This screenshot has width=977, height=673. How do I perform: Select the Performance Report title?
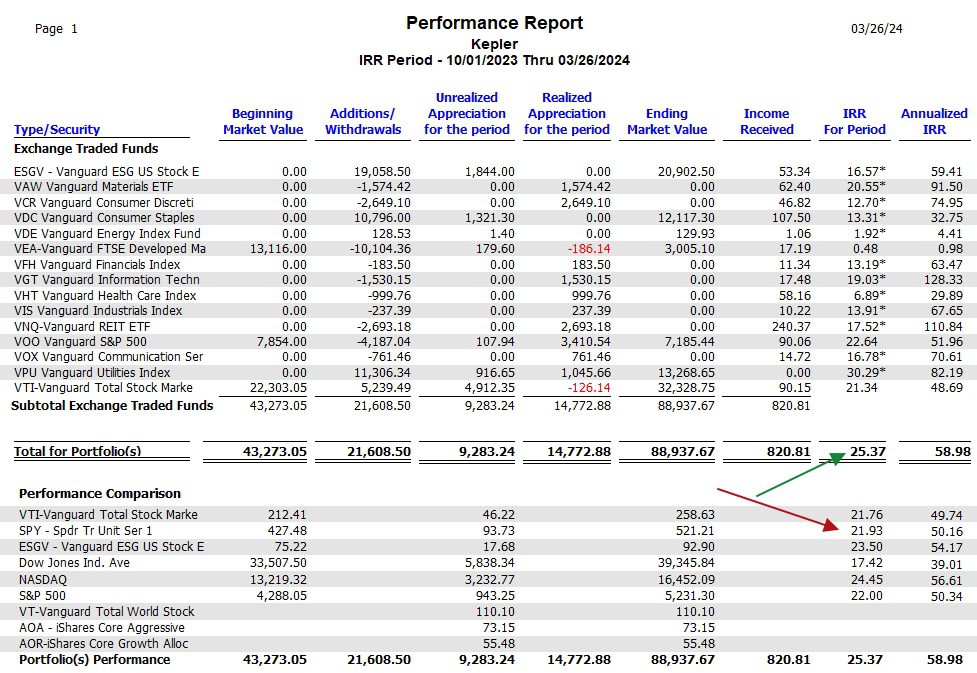[494, 23]
